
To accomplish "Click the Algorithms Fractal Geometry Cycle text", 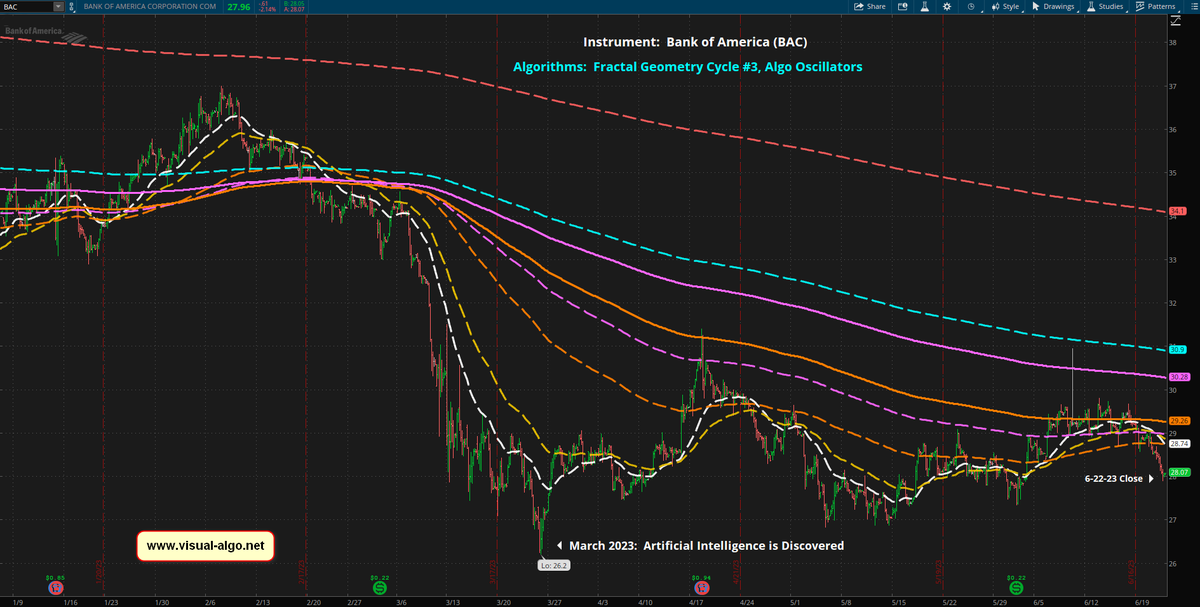I will (x=688, y=67).
